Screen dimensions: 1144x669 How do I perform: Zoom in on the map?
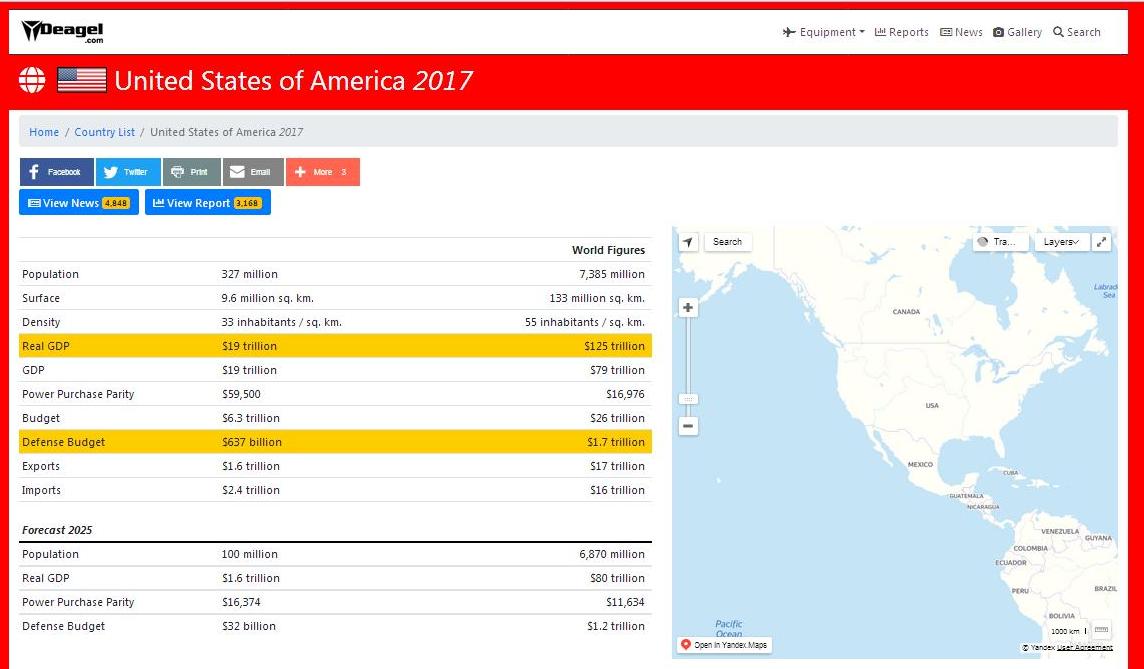click(x=688, y=308)
